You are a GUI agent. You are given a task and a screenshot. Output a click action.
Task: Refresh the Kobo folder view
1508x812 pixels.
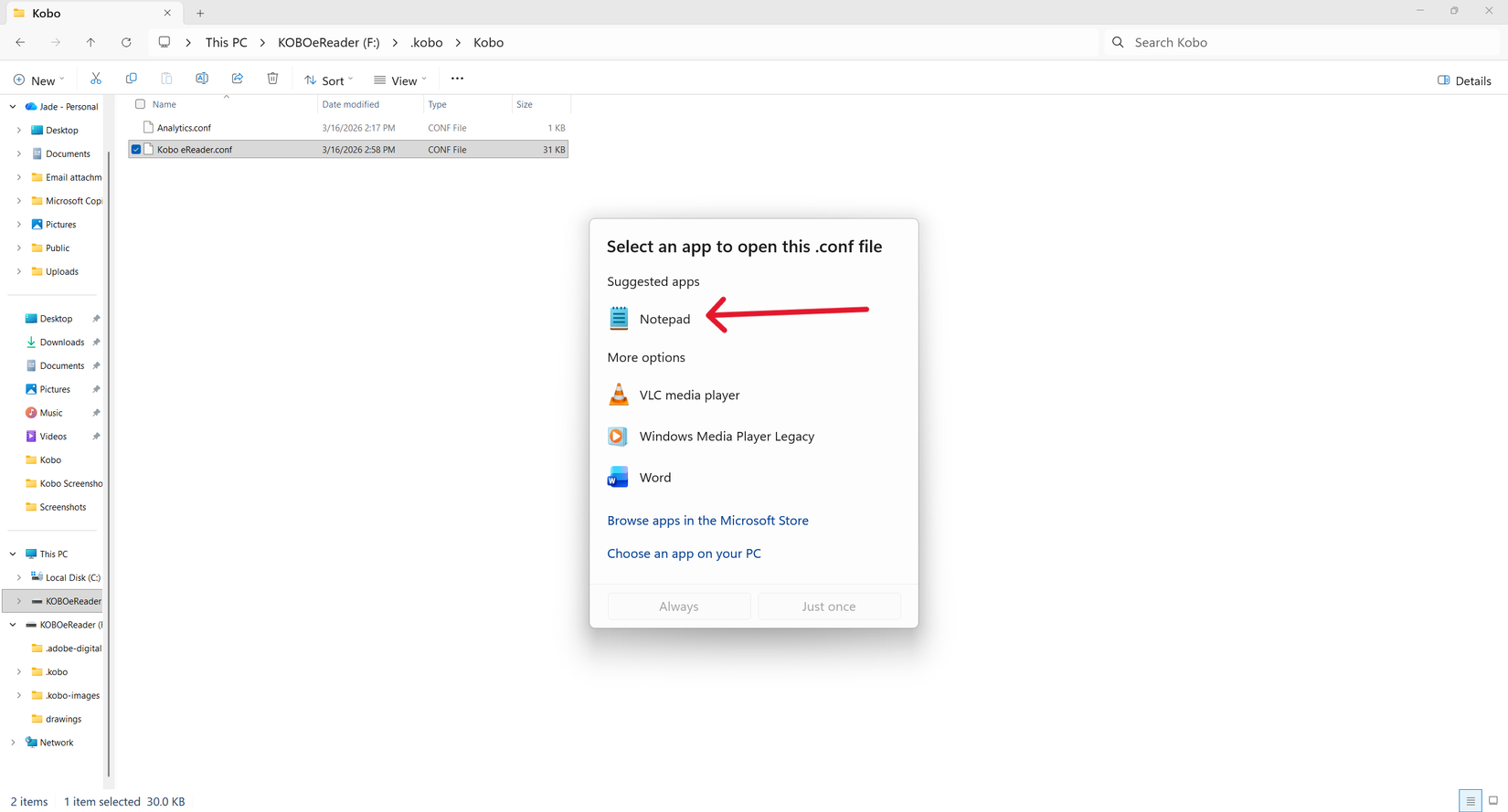click(126, 42)
